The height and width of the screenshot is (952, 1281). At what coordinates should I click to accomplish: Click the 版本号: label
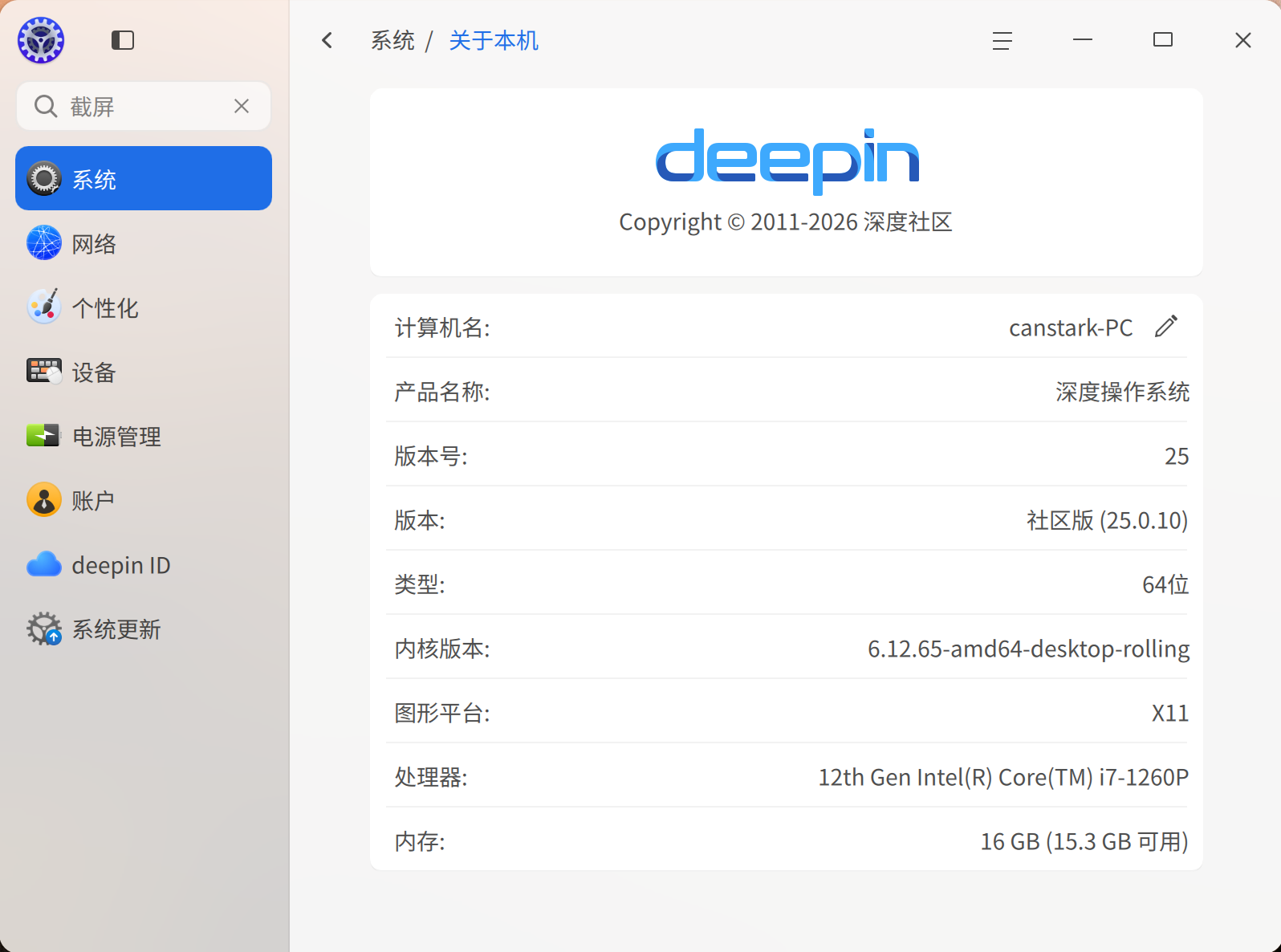click(x=431, y=456)
